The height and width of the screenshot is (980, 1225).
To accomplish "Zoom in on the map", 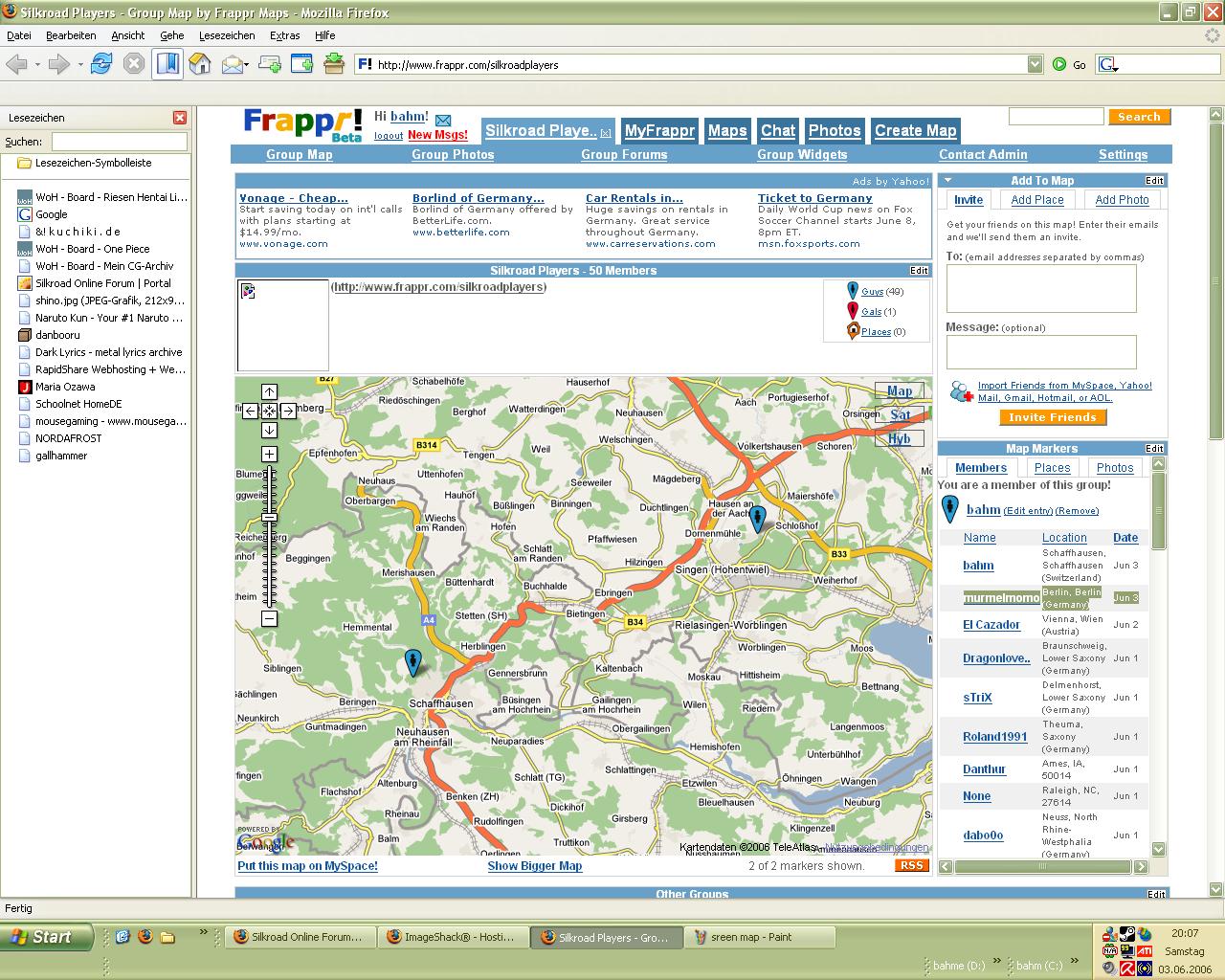I will point(269,454).
